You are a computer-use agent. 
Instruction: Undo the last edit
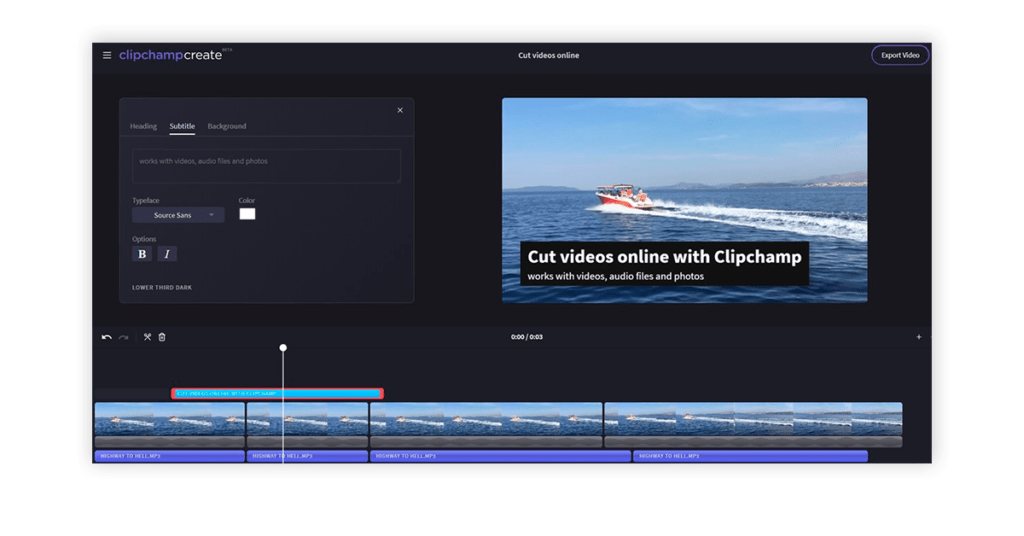tap(106, 338)
